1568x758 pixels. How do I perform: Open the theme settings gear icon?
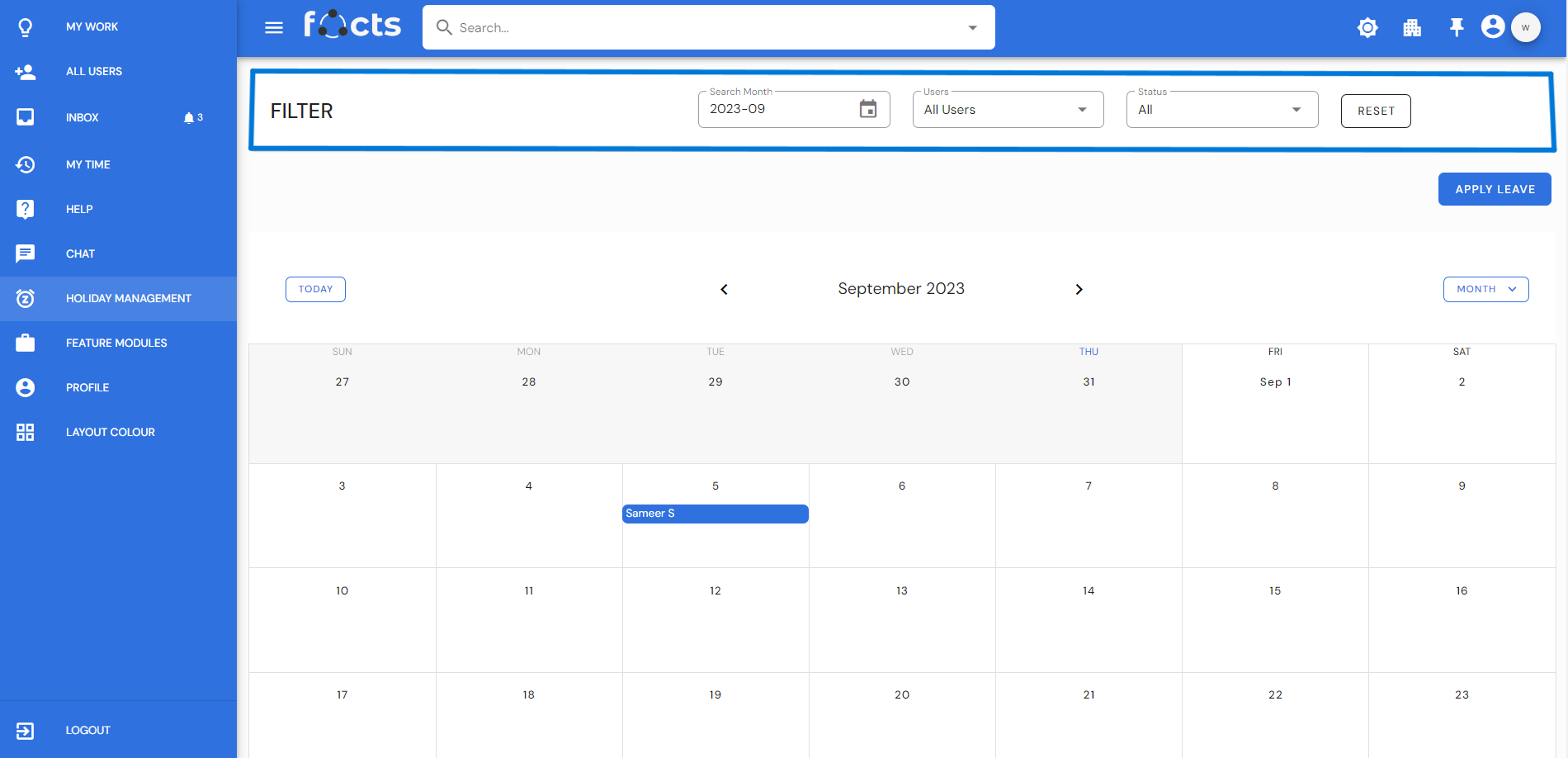(x=1367, y=28)
